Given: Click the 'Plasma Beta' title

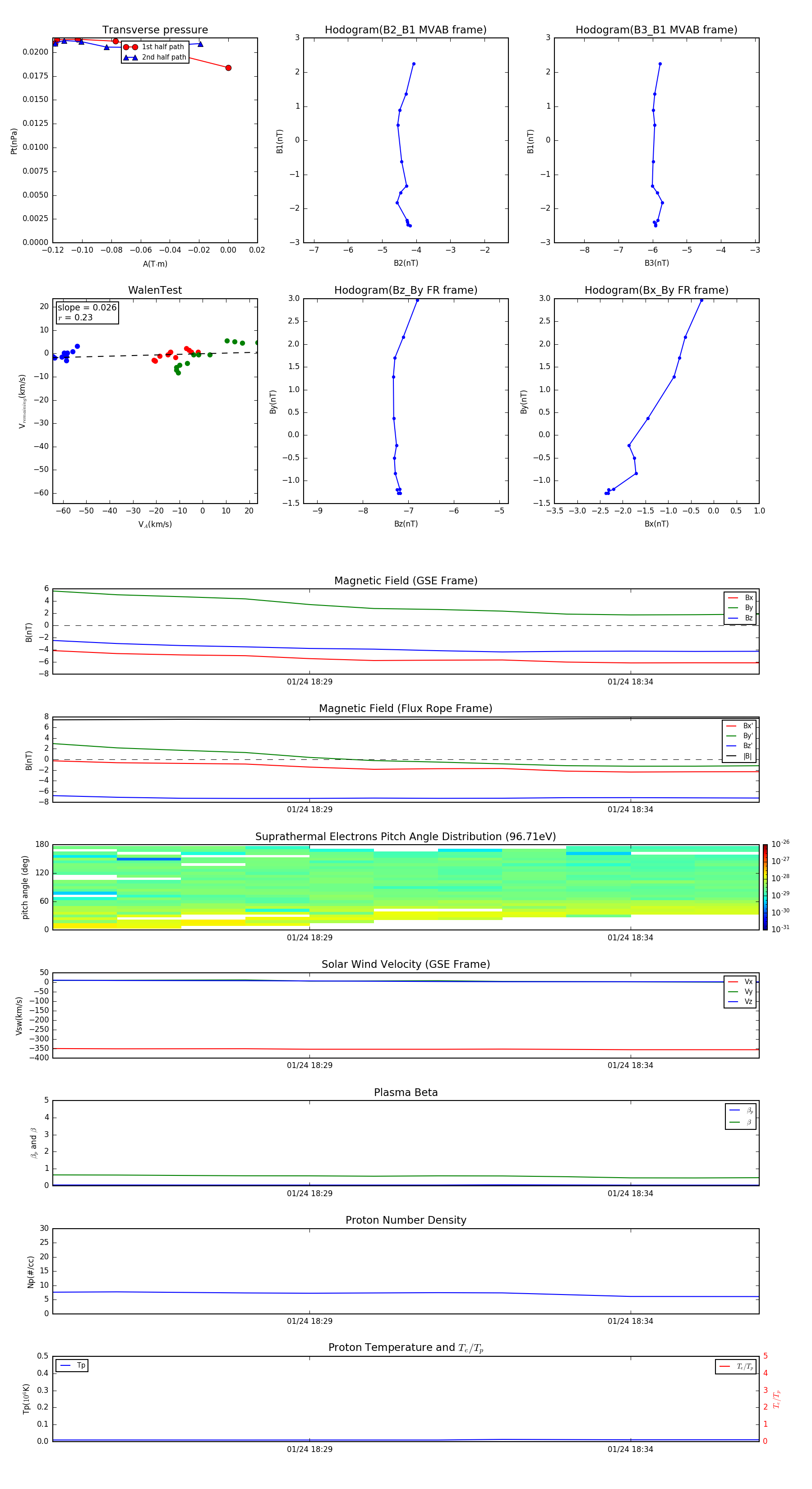Looking at the screenshot, I should [406, 1092].
